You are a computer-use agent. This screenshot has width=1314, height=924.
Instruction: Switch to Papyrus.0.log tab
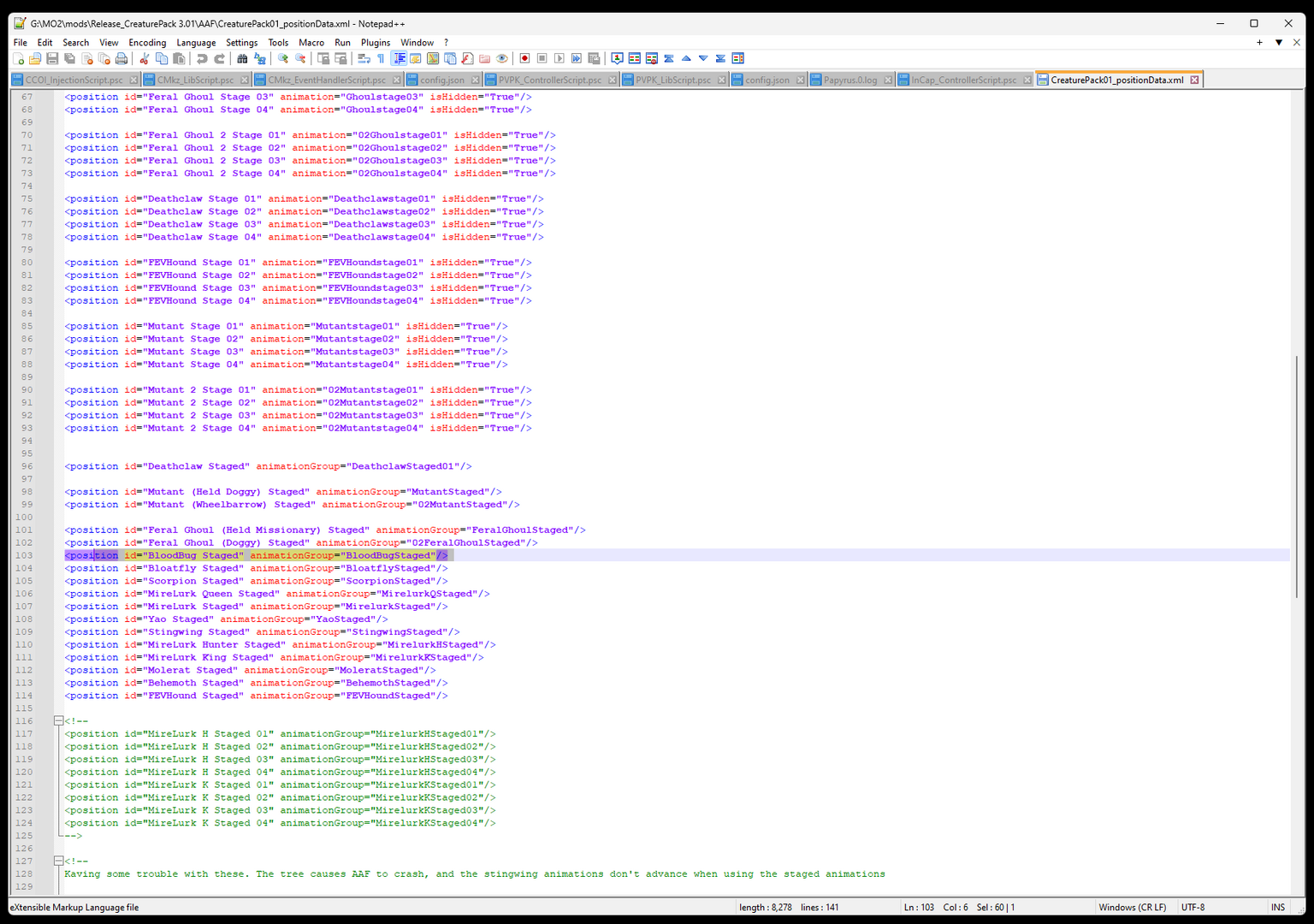pyautogui.click(x=850, y=80)
